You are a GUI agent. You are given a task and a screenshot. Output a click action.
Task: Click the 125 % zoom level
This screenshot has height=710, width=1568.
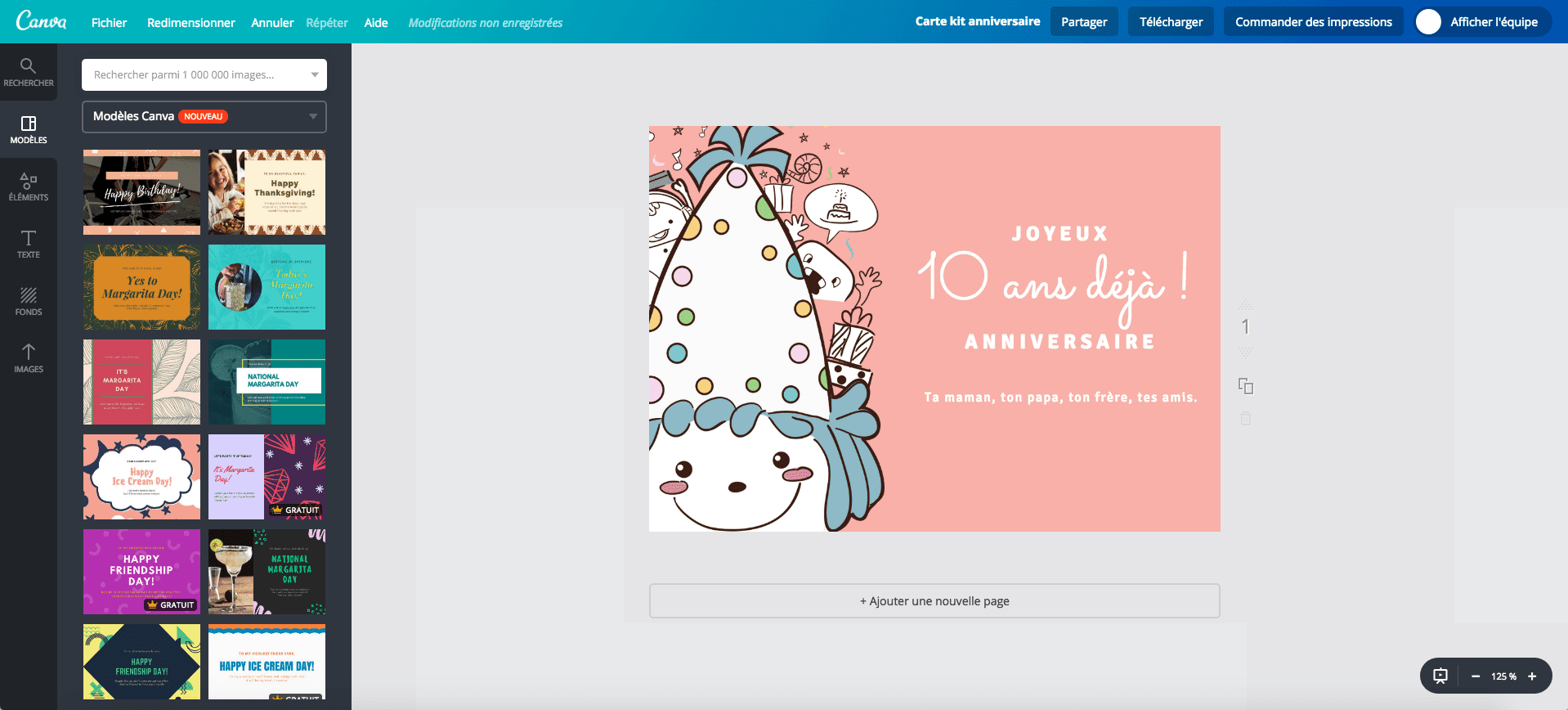pyautogui.click(x=1503, y=676)
